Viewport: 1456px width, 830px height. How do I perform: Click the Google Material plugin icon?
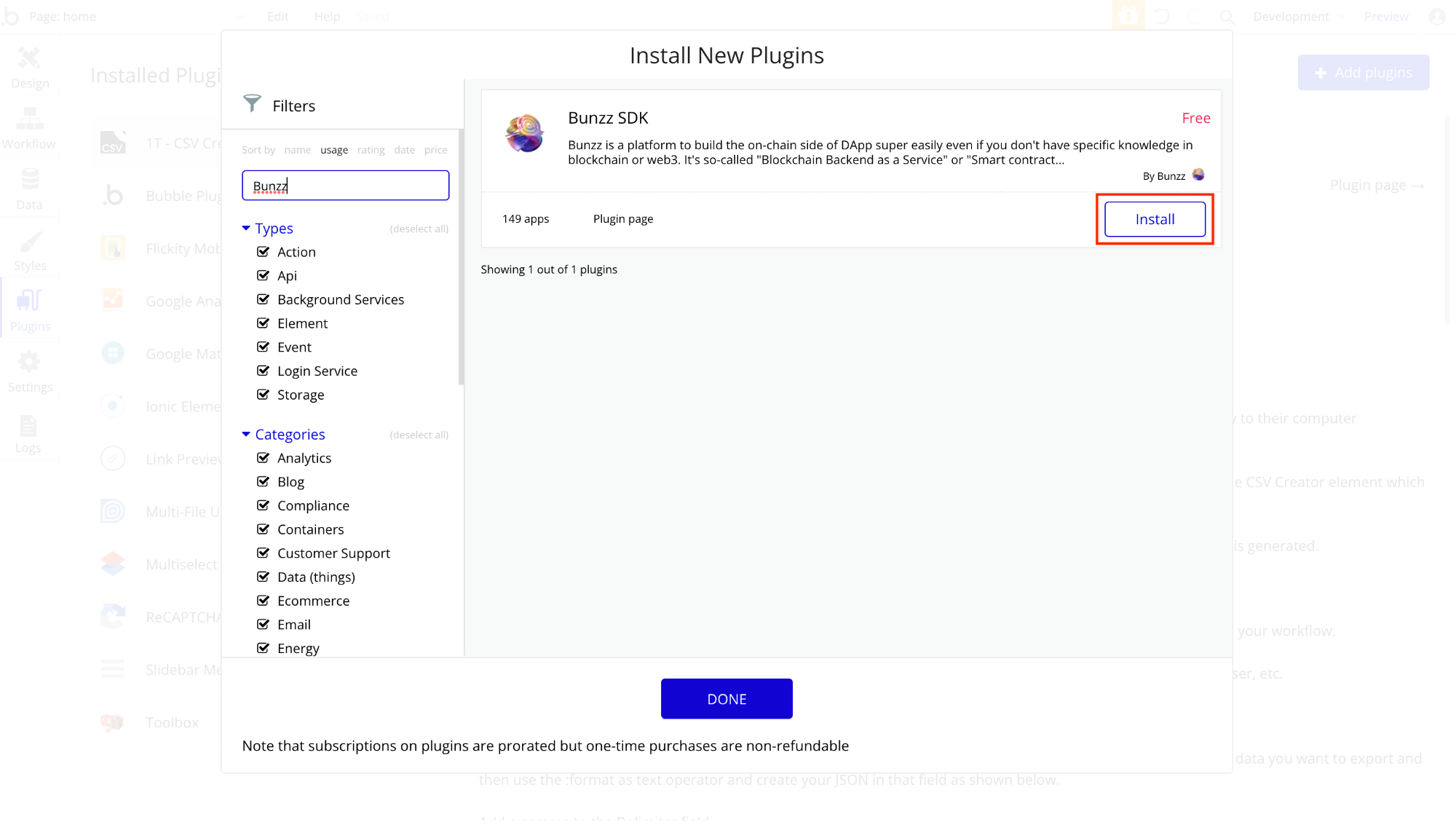click(x=113, y=353)
